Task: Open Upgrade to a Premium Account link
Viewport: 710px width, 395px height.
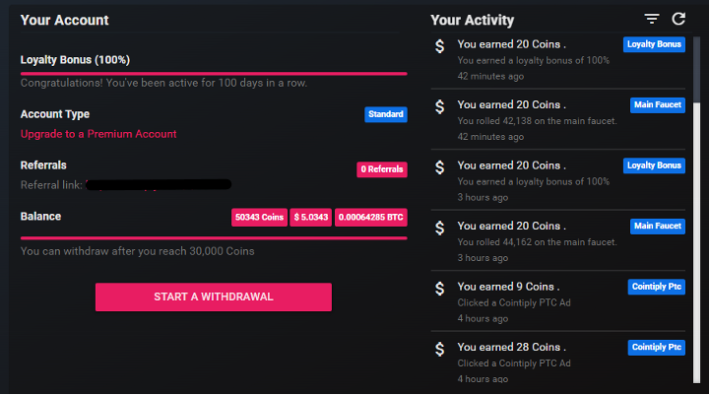Action: [98, 134]
